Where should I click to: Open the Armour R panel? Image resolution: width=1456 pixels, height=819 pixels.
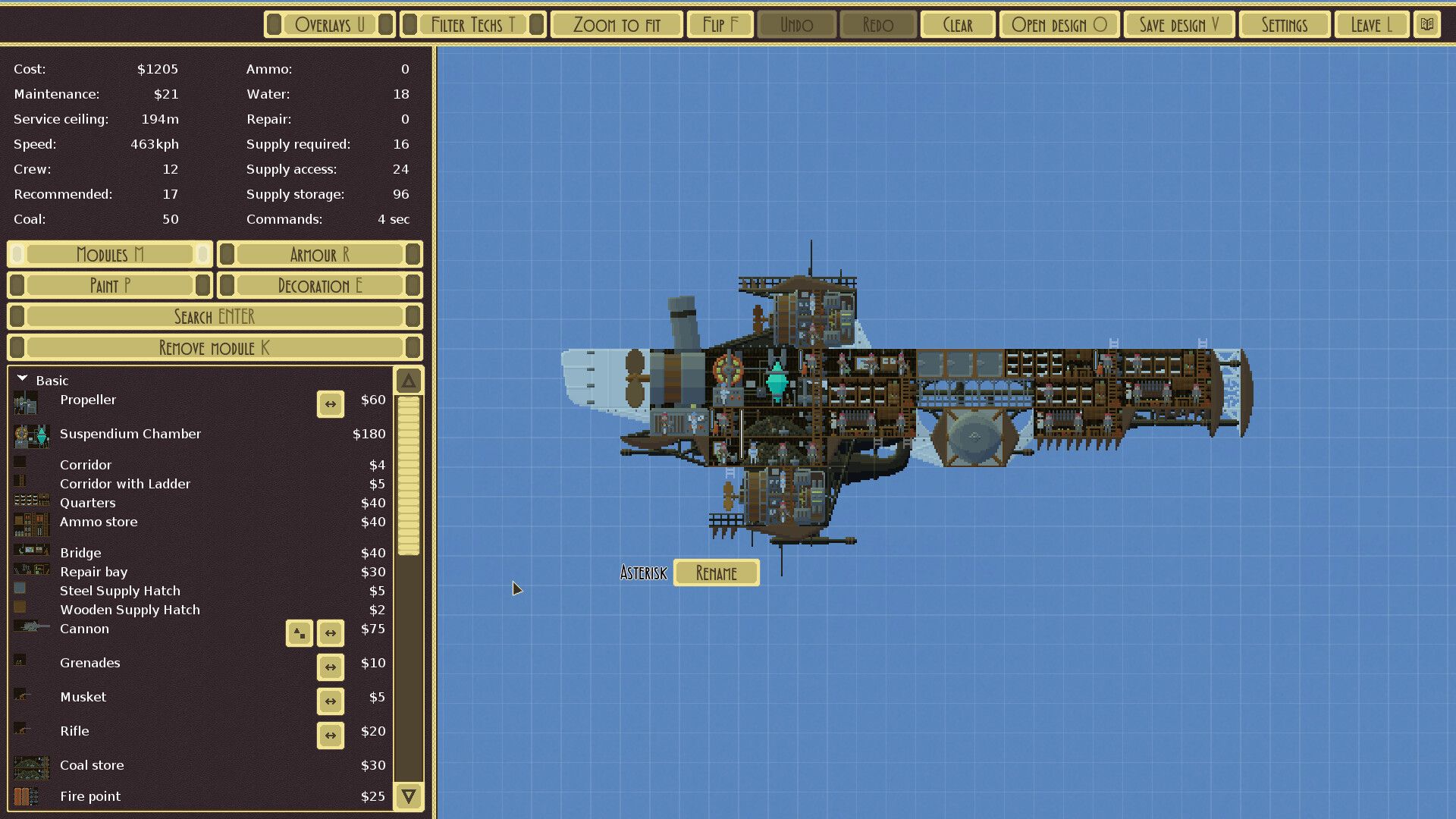(318, 253)
